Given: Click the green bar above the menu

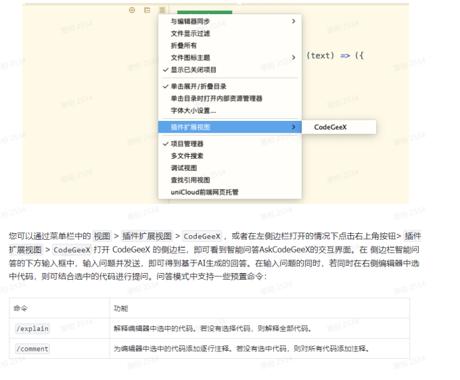Looking at the screenshot, I should (x=204, y=12).
